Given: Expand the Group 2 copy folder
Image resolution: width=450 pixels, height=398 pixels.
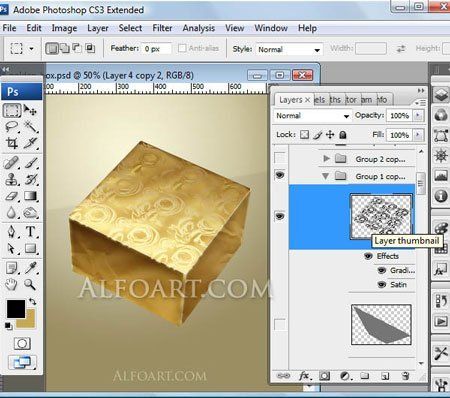Looking at the screenshot, I should [x=326, y=159].
